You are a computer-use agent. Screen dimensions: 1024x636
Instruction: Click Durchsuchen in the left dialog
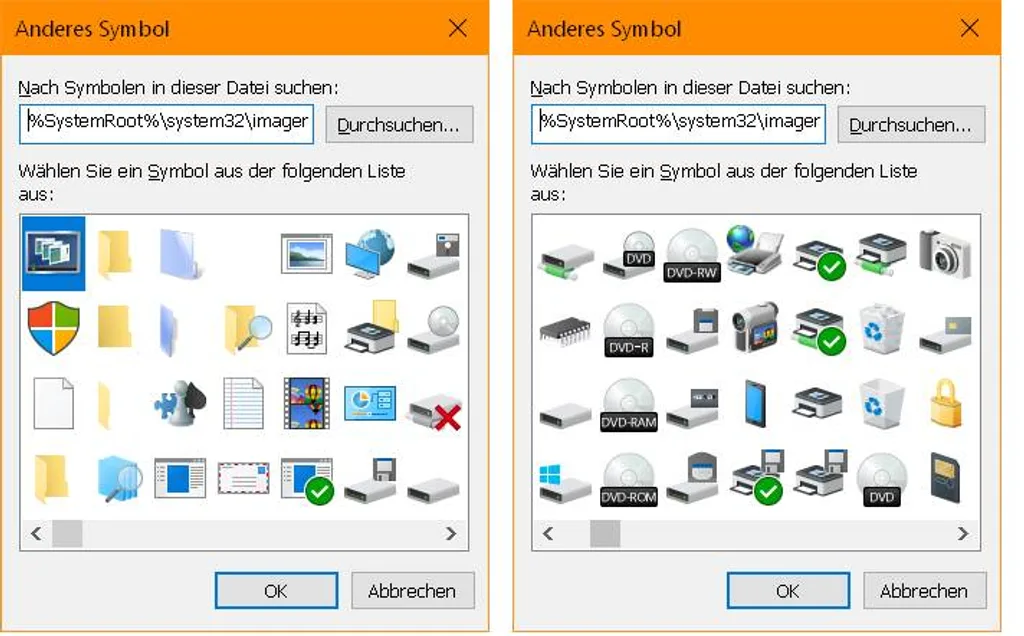pos(399,125)
